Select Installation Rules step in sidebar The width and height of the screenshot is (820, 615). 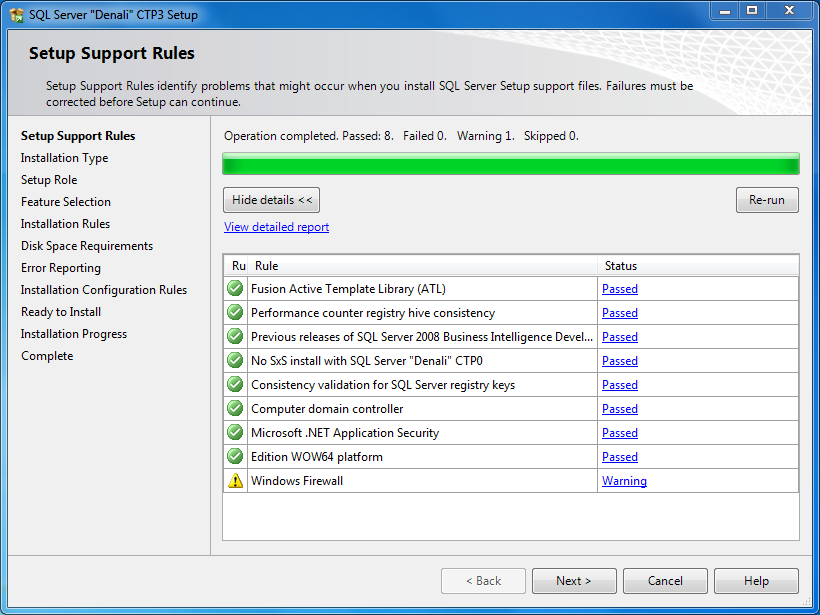click(65, 224)
